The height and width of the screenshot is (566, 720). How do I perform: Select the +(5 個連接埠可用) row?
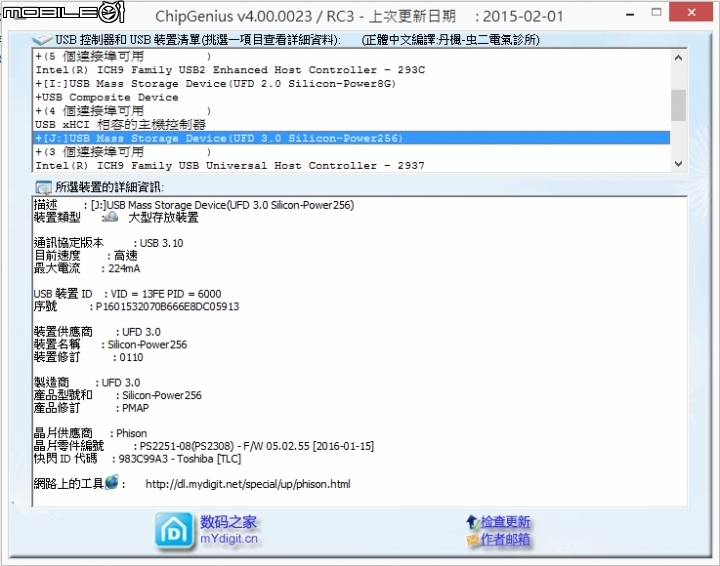click(351, 56)
